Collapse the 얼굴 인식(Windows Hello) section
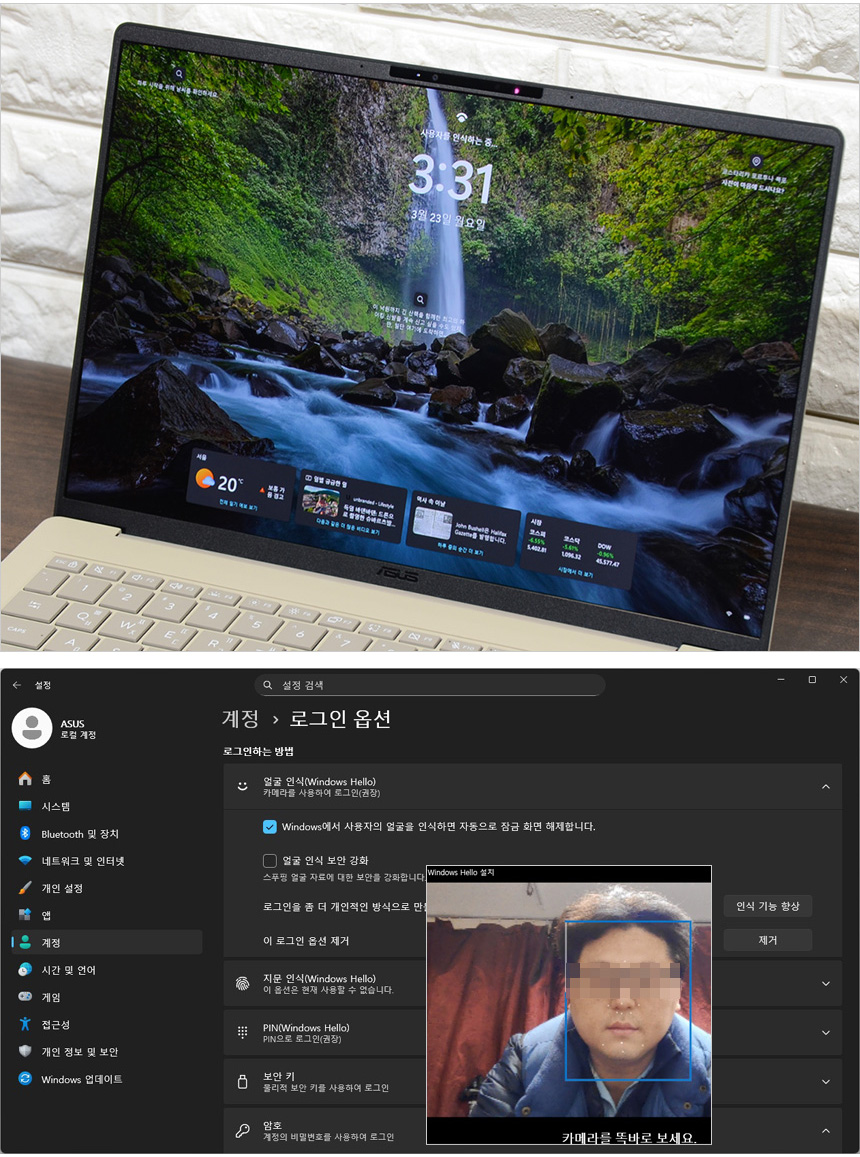Viewport: 860px width, 1157px height. [x=825, y=787]
